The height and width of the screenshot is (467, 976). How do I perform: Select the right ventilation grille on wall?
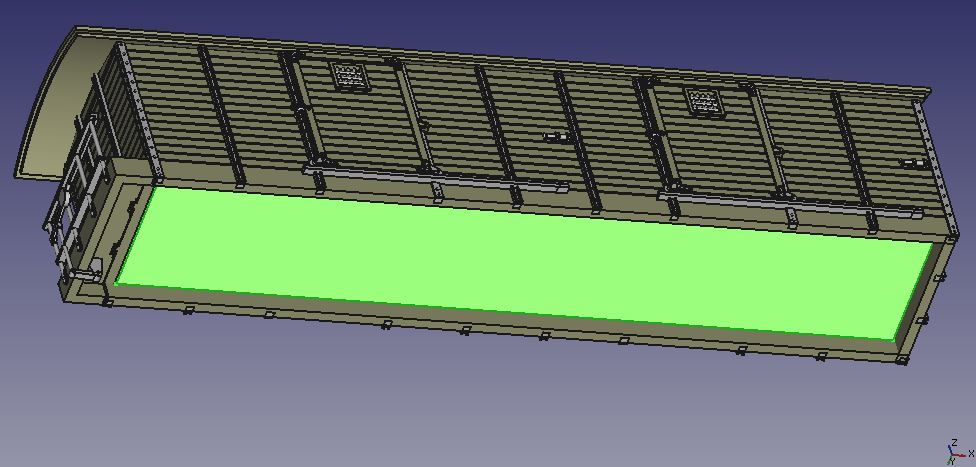click(x=703, y=101)
